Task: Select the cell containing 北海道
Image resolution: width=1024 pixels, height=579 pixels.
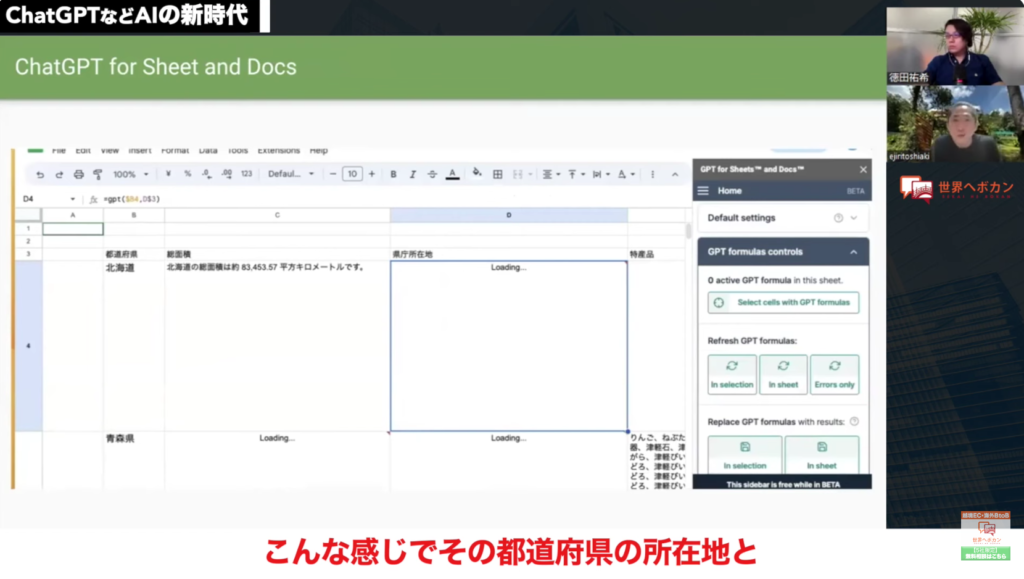Action: click(134, 346)
